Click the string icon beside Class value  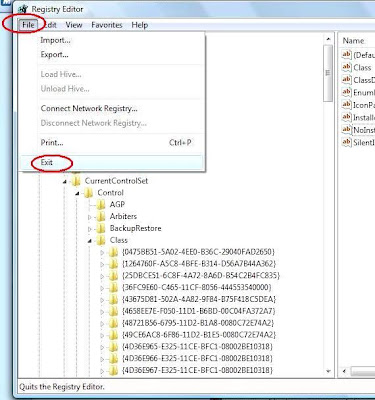click(x=347, y=67)
